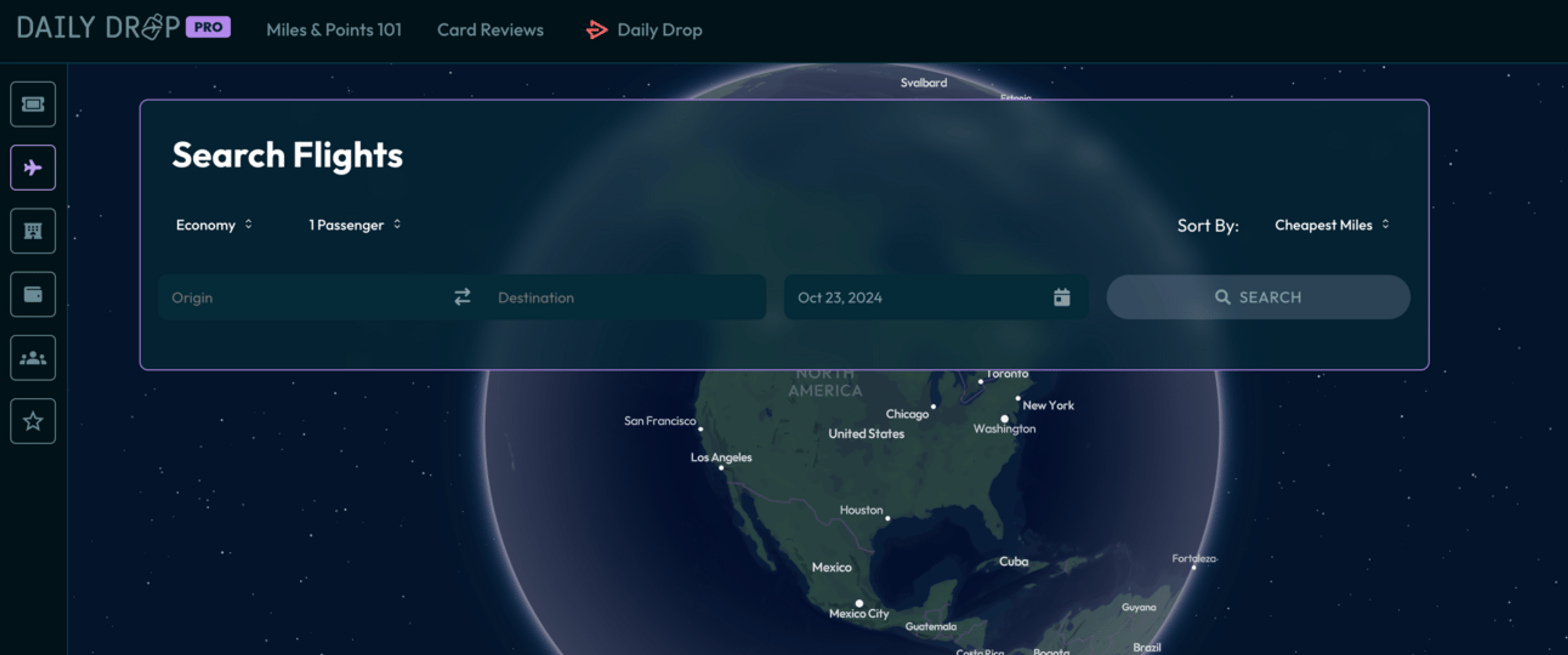Open the star favorites sidebar icon
This screenshot has width=1568, height=655.
pyautogui.click(x=33, y=421)
